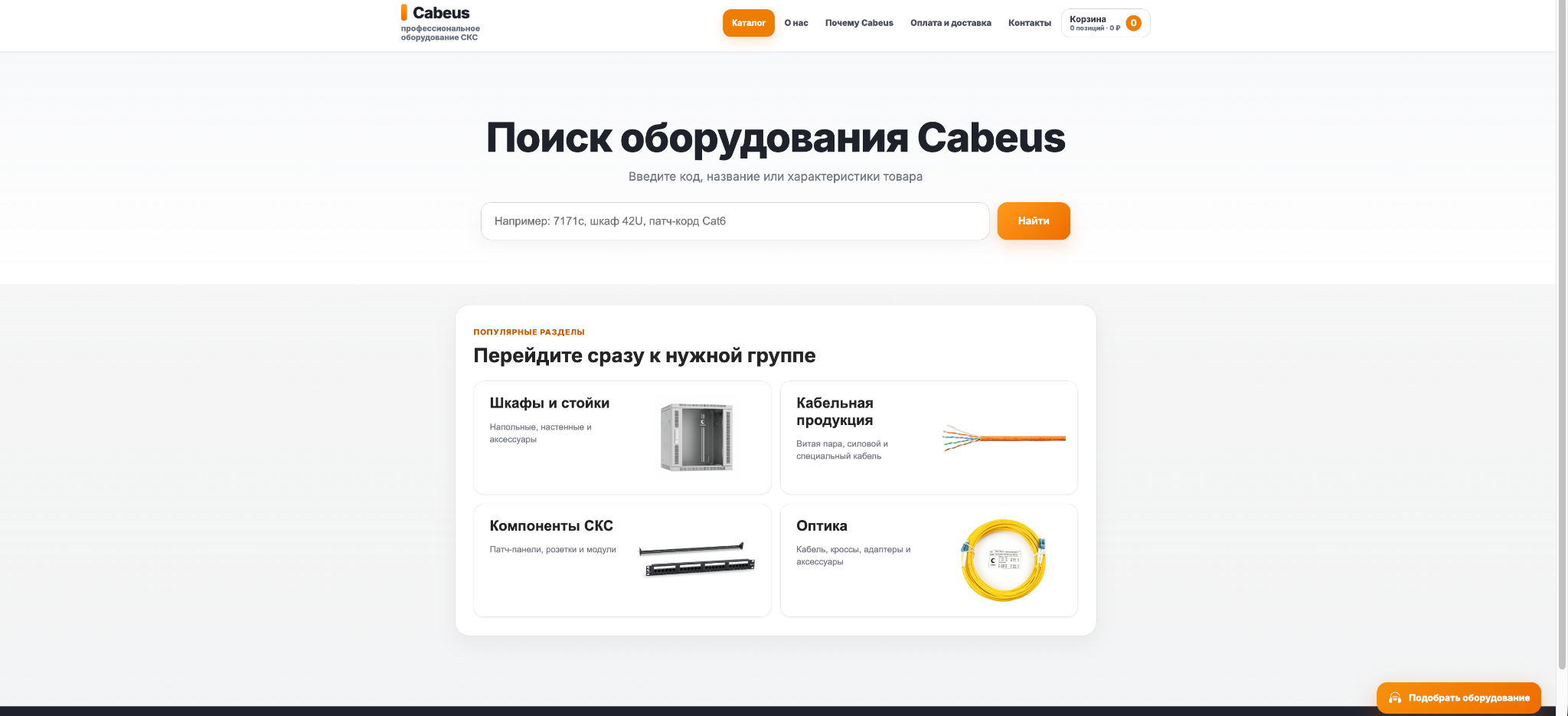Click the wall cabinet product image
Viewport: 1568px width, 716px height.
[697, 436]
